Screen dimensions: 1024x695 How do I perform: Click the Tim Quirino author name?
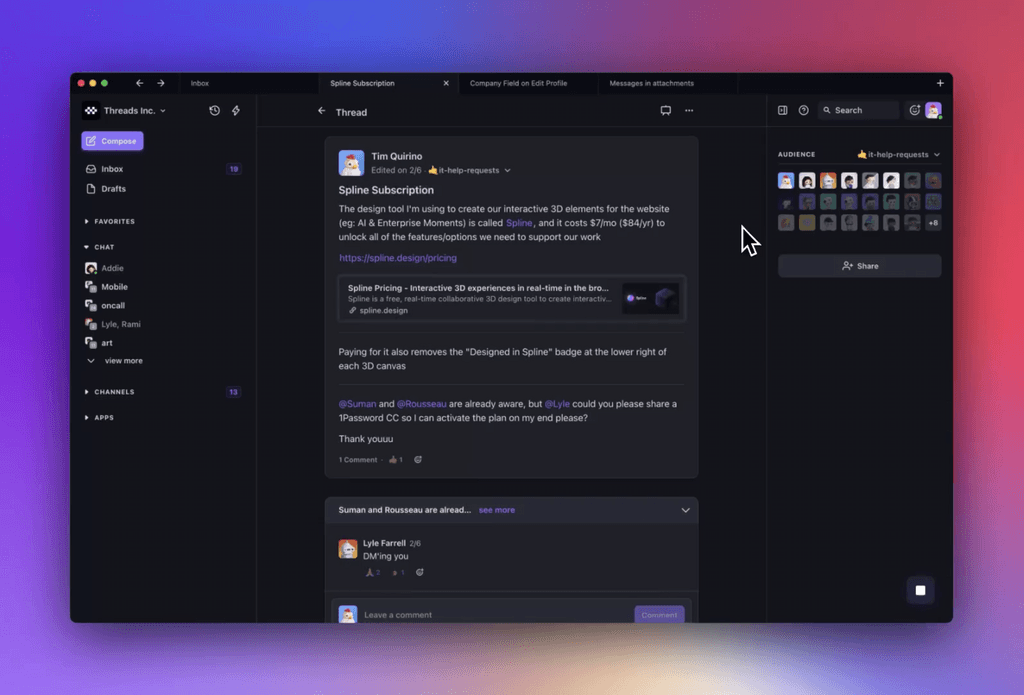(x=396, y=156)
